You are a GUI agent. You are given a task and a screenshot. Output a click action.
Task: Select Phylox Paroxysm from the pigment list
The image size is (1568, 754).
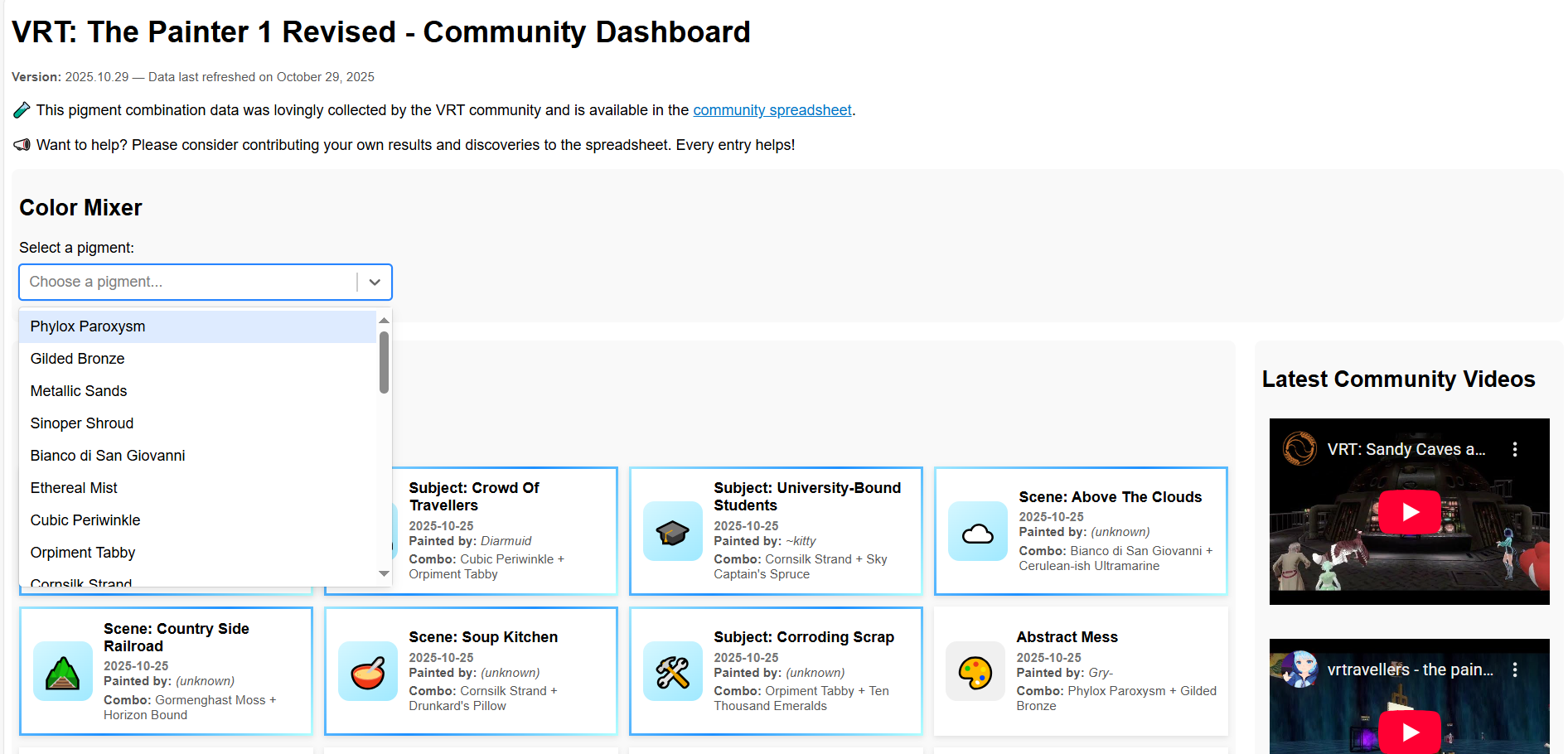[x=87, y=326]
